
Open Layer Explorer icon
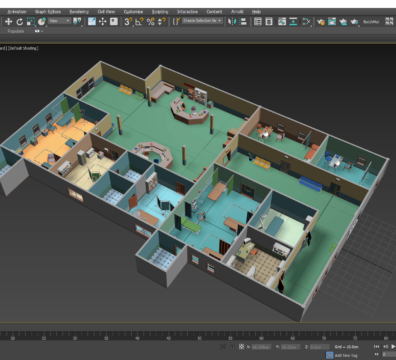click(269, 22)
